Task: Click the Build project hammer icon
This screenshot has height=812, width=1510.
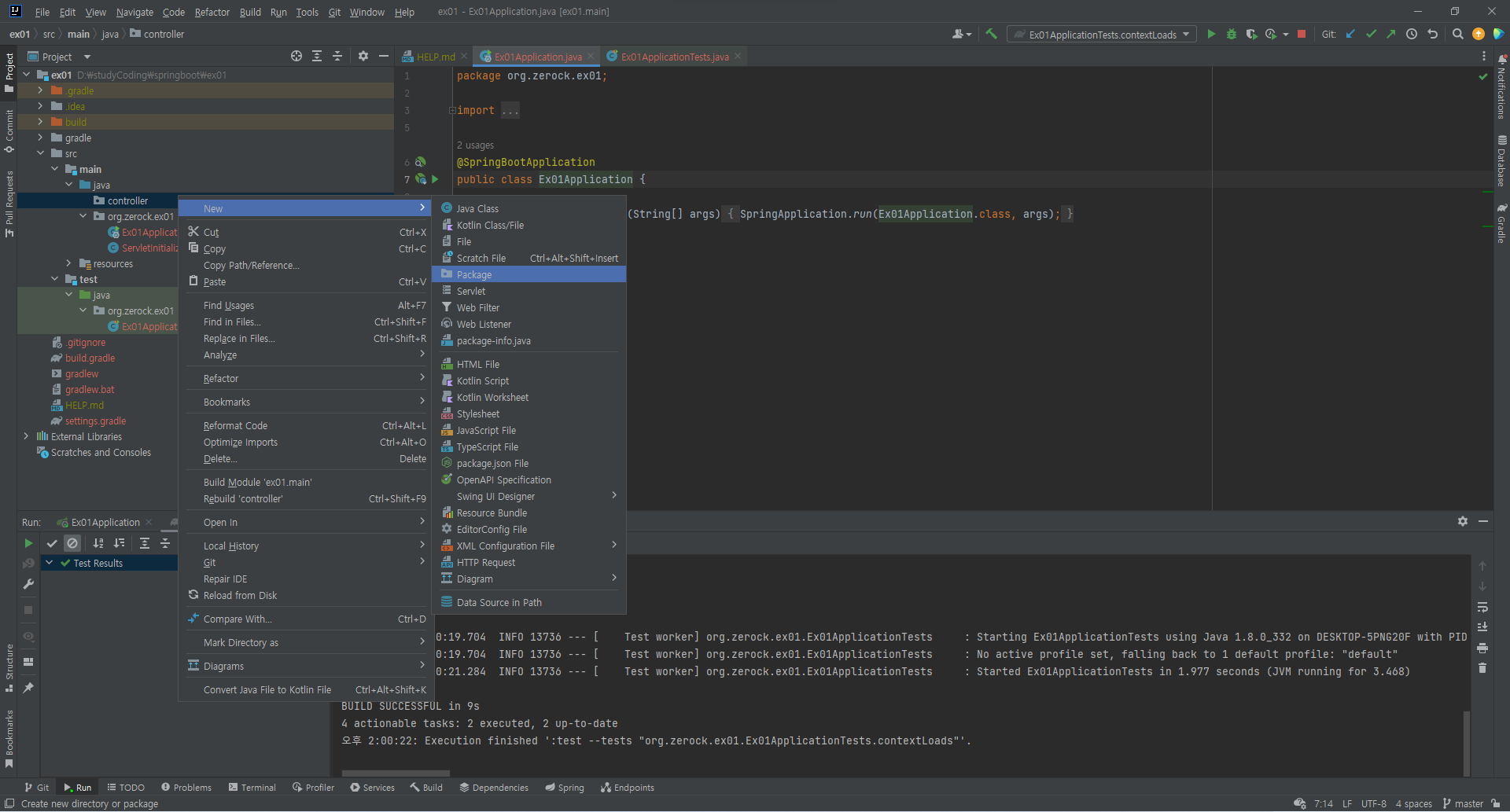Action: click(991, 34)
